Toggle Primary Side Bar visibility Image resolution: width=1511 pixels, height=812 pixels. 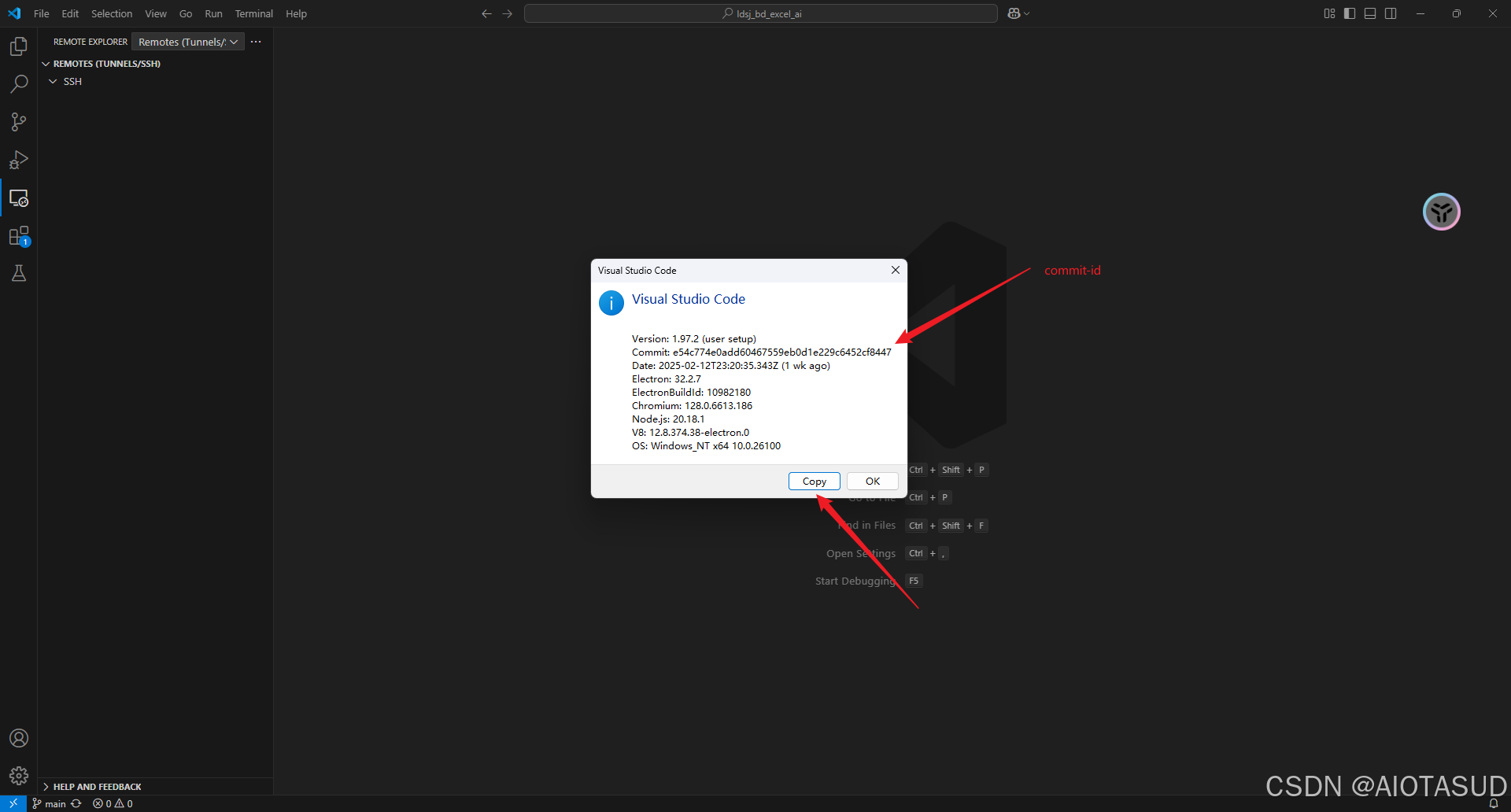1350,13
